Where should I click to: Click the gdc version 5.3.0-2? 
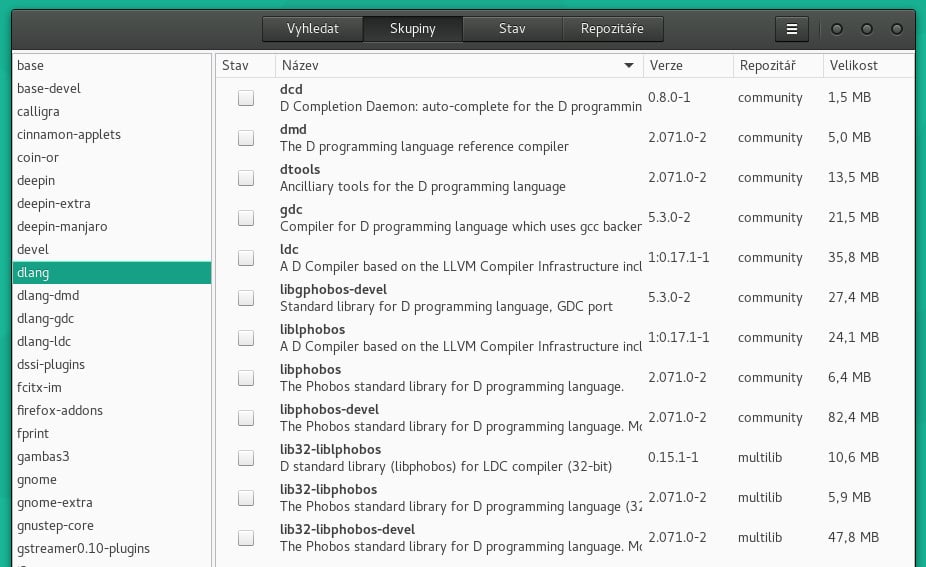669,217
